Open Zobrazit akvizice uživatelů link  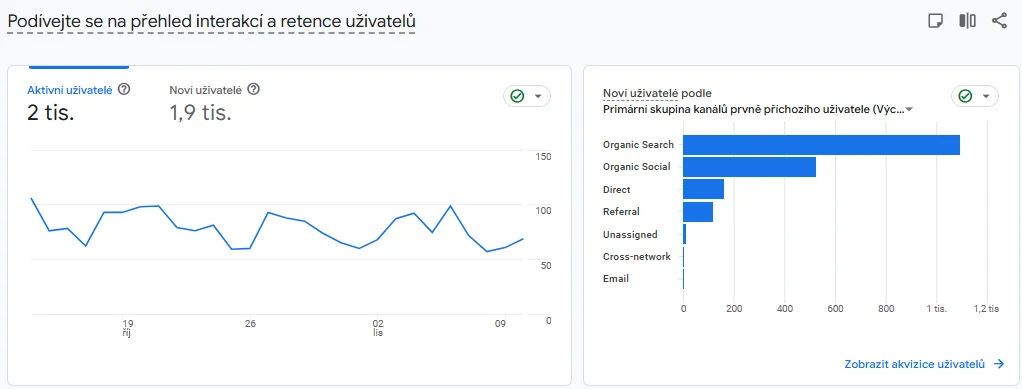[x=924, y=364]
